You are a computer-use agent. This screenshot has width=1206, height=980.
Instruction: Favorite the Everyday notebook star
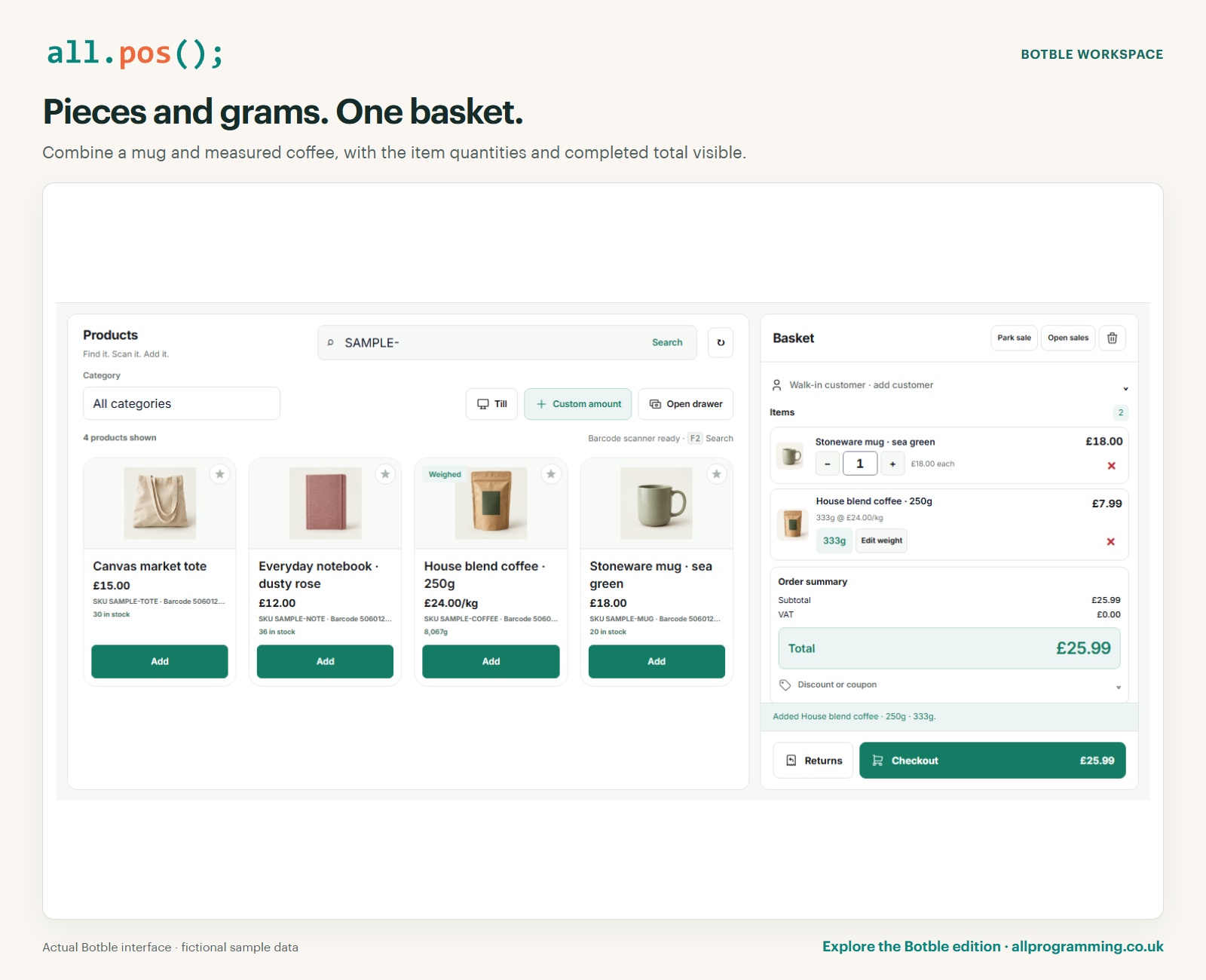[x=385, y=474]
